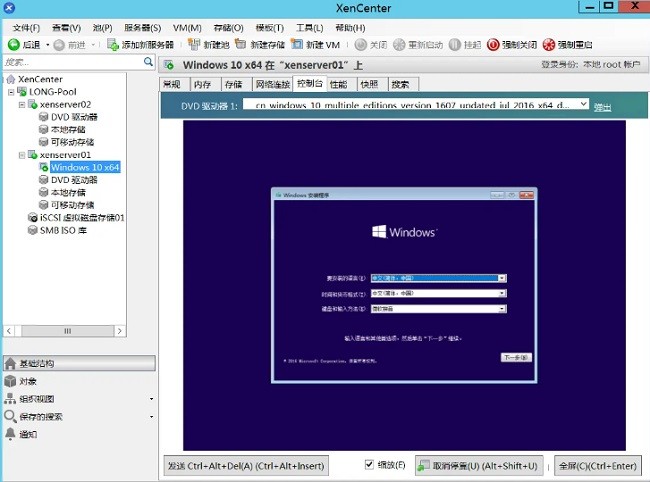Viewport: 650px width, 482px height.
Task: Click the Shut Down toolbar icon
Action: click(361, 44)
